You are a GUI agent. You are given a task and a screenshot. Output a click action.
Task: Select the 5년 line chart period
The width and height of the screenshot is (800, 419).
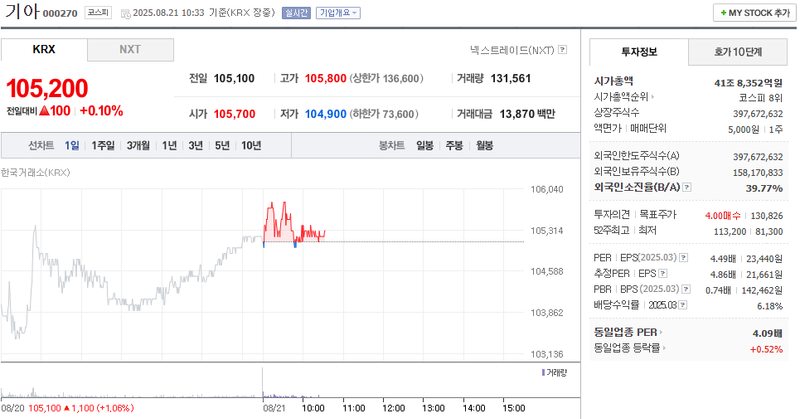[222, 145]
